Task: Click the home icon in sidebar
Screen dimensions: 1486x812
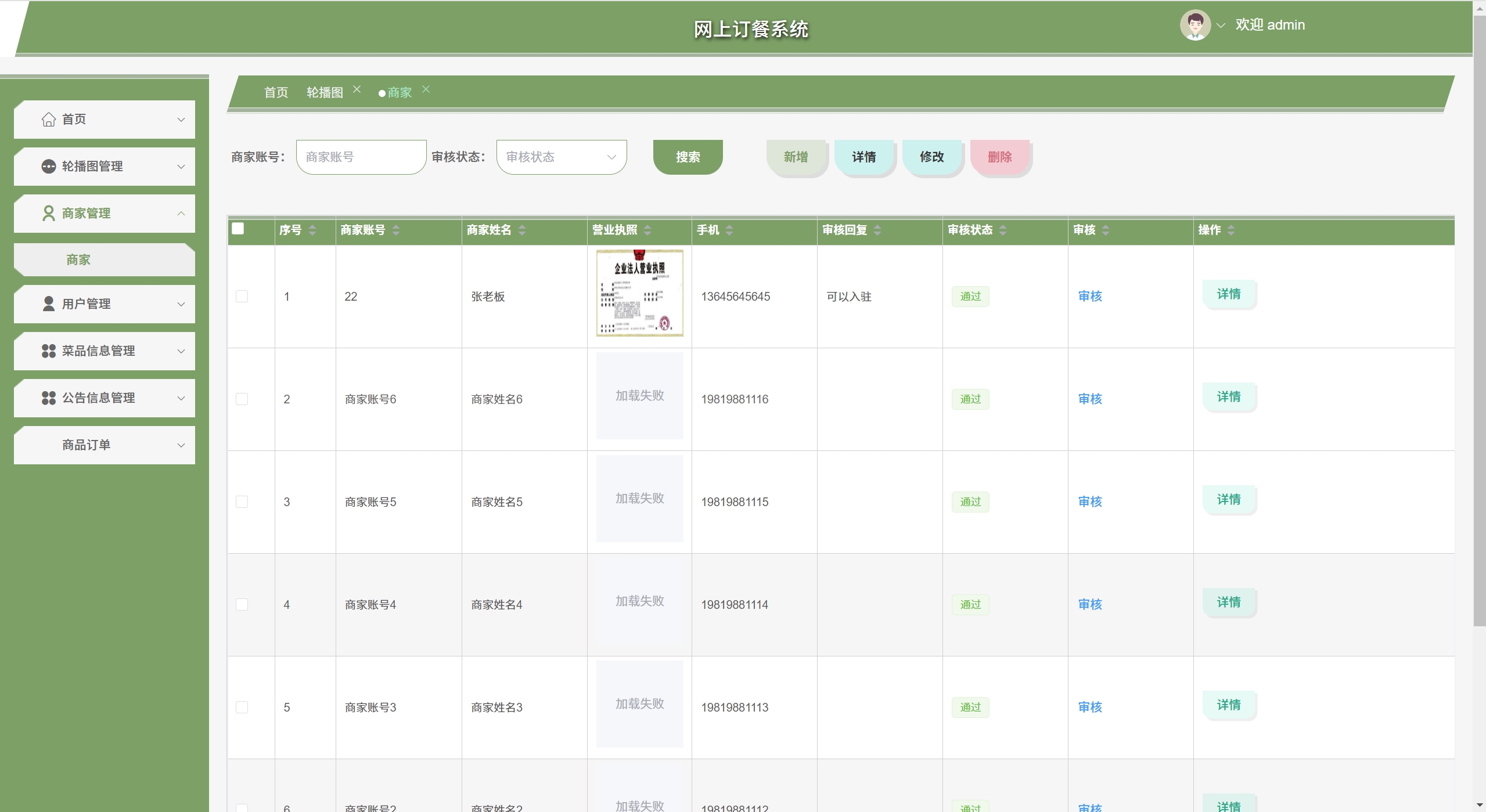Action: 49,120
